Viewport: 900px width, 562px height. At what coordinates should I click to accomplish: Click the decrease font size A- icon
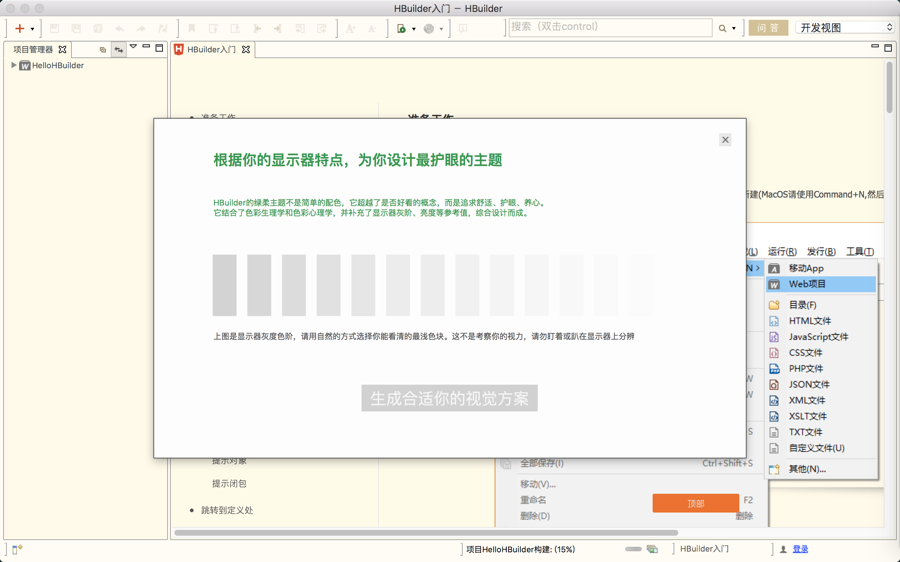371,28
